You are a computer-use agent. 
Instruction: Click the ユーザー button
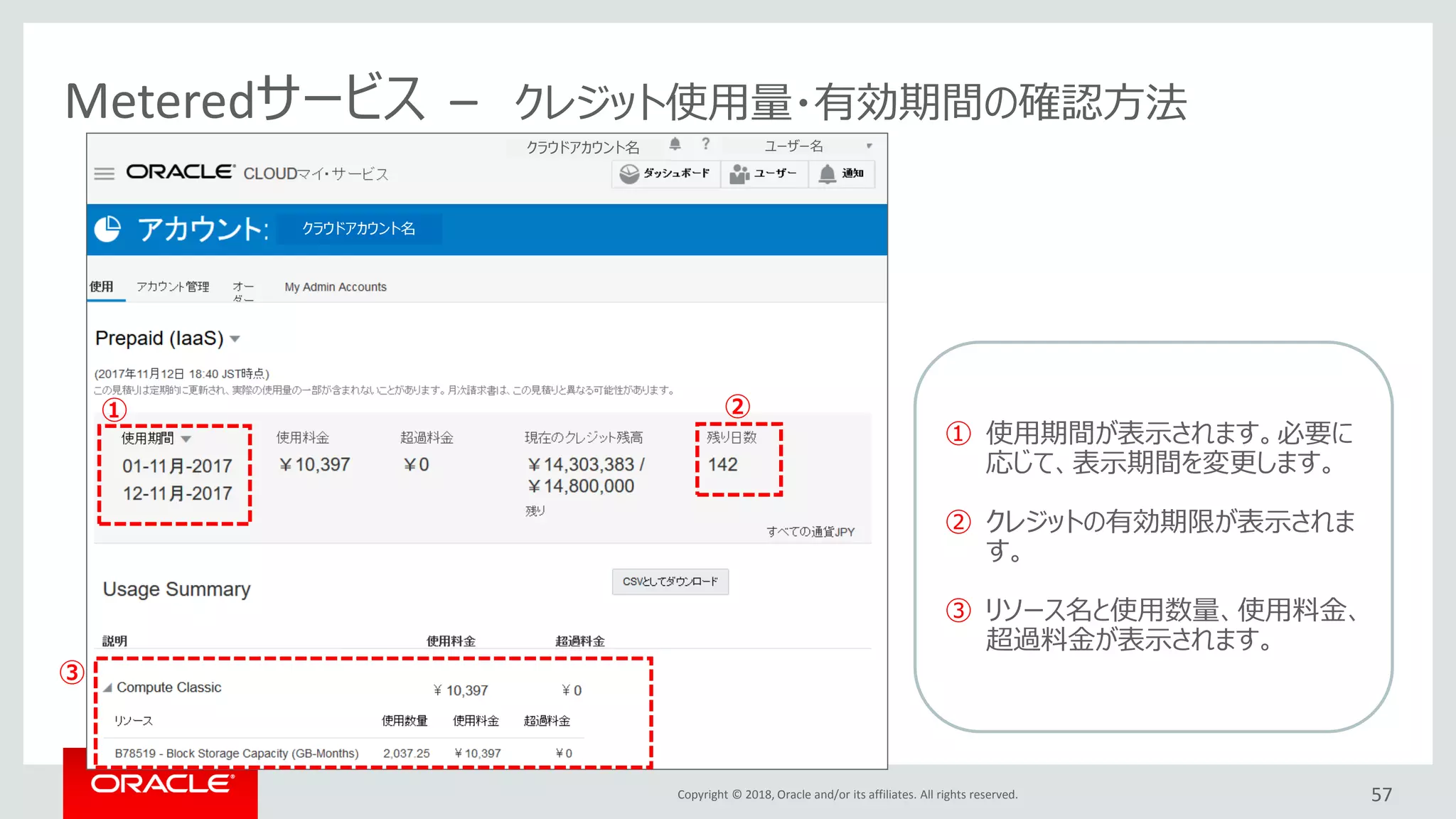pyautogui.click(x=764, y=173)
